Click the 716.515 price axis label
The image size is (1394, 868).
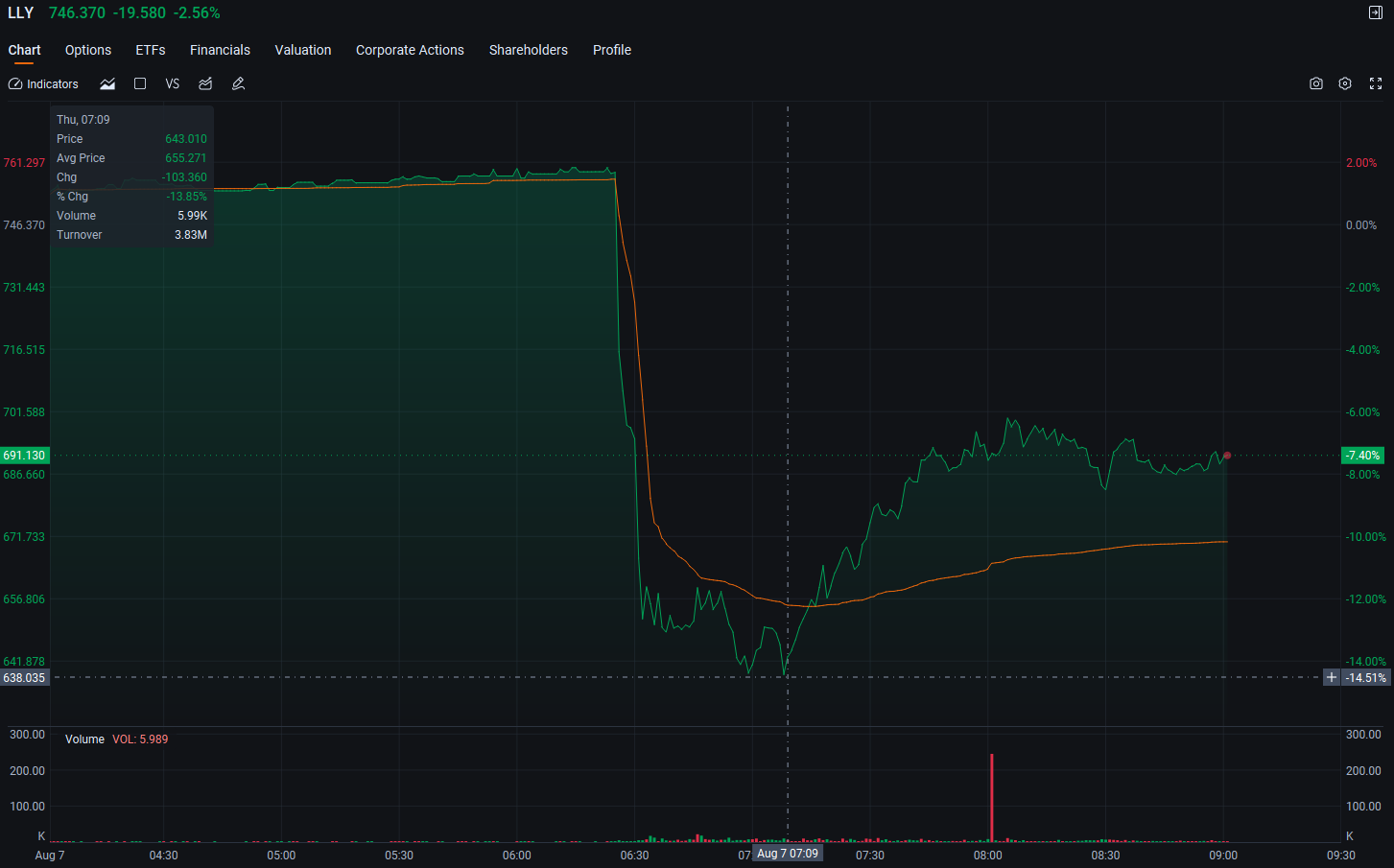click(24, 350)
